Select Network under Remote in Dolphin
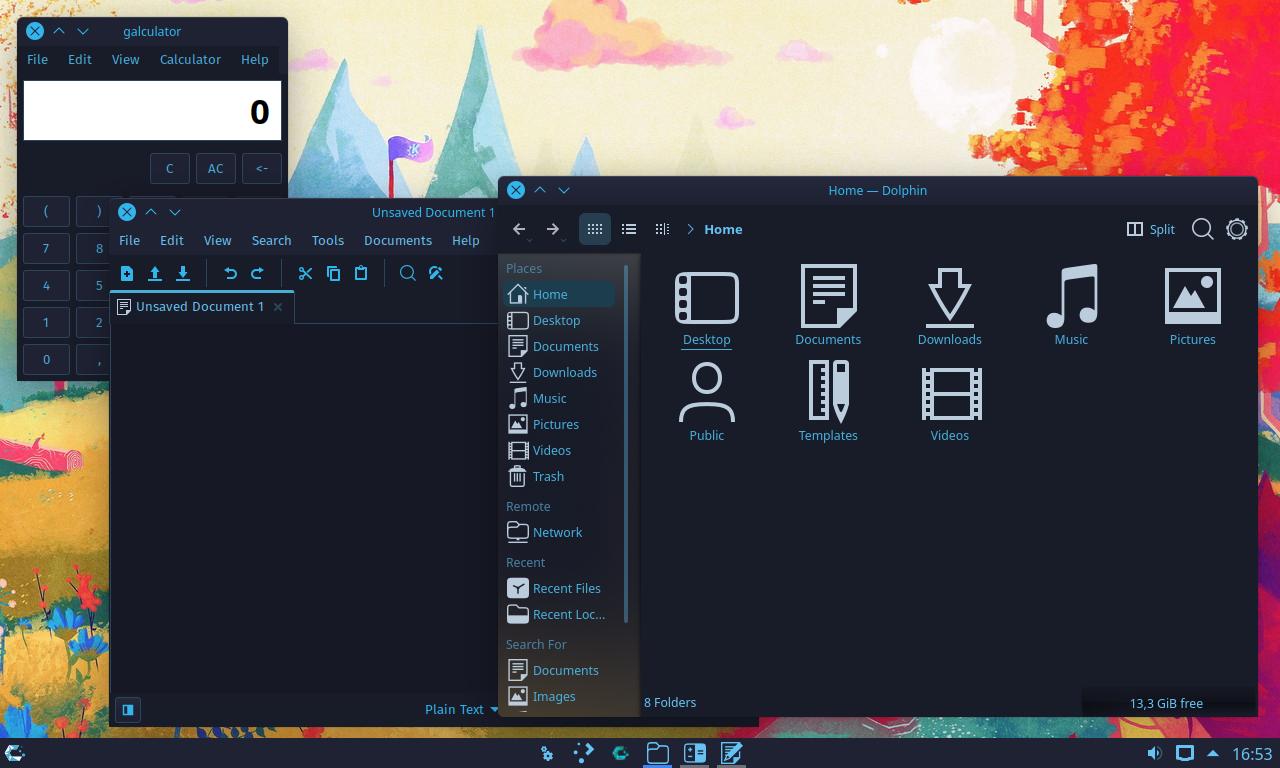 pyautogui.click(x=560, y=532)
